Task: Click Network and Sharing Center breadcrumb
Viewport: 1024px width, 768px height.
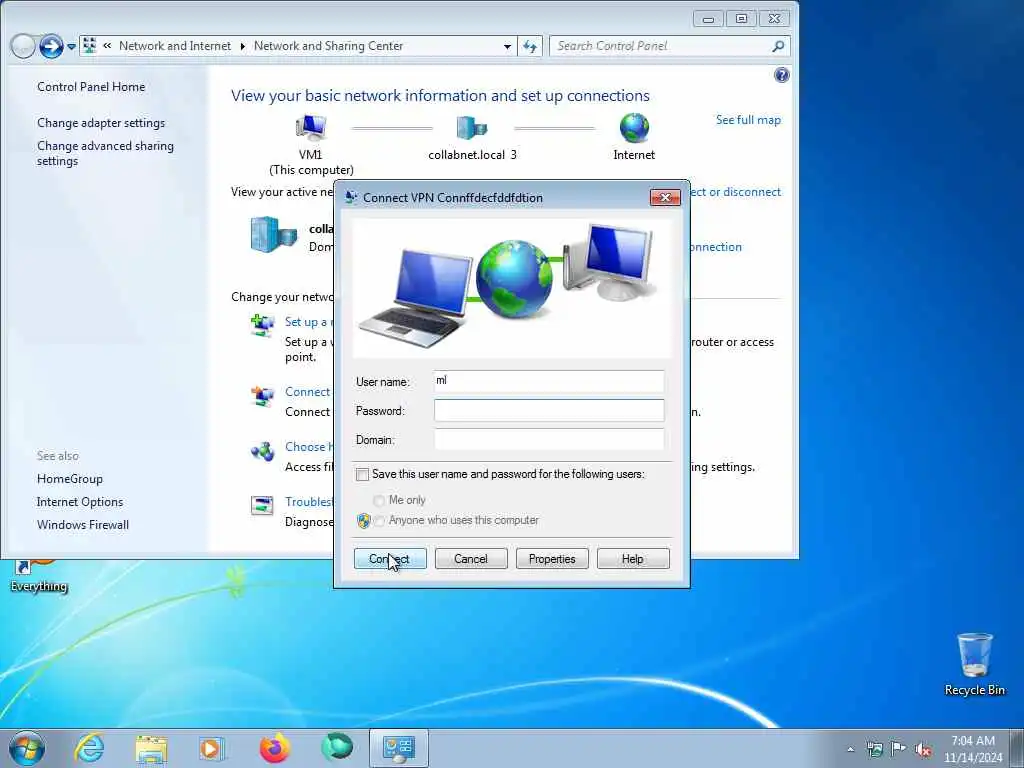Action: [328, 46]
